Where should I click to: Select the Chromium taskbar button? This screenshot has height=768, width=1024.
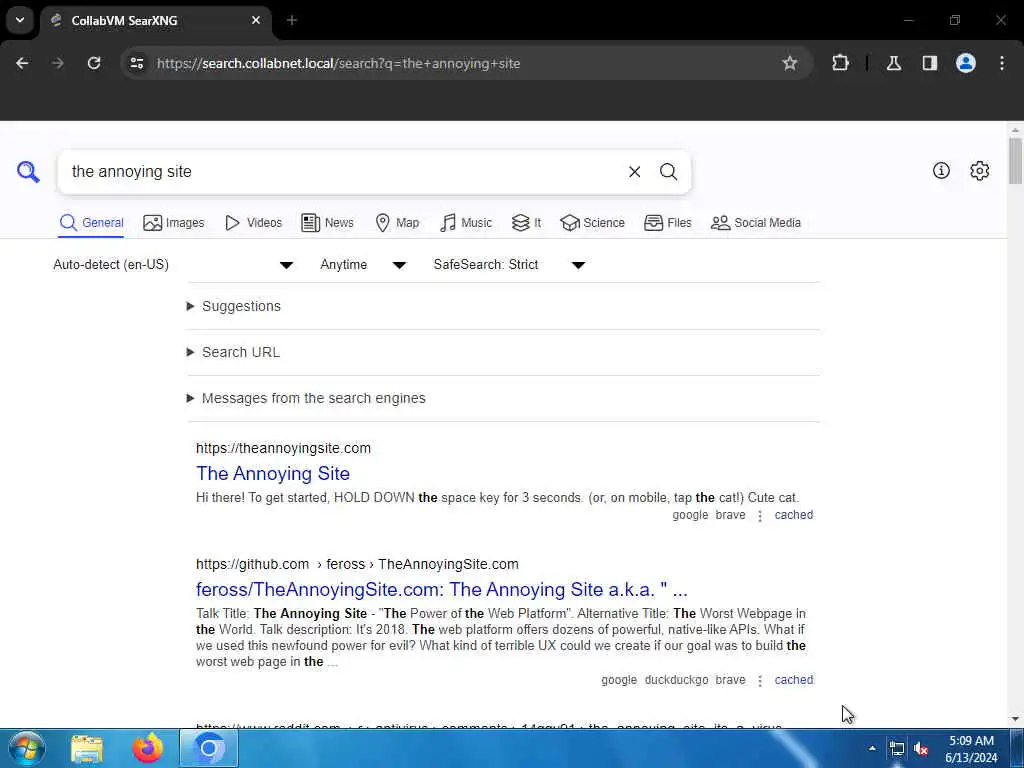pos(209,748)
